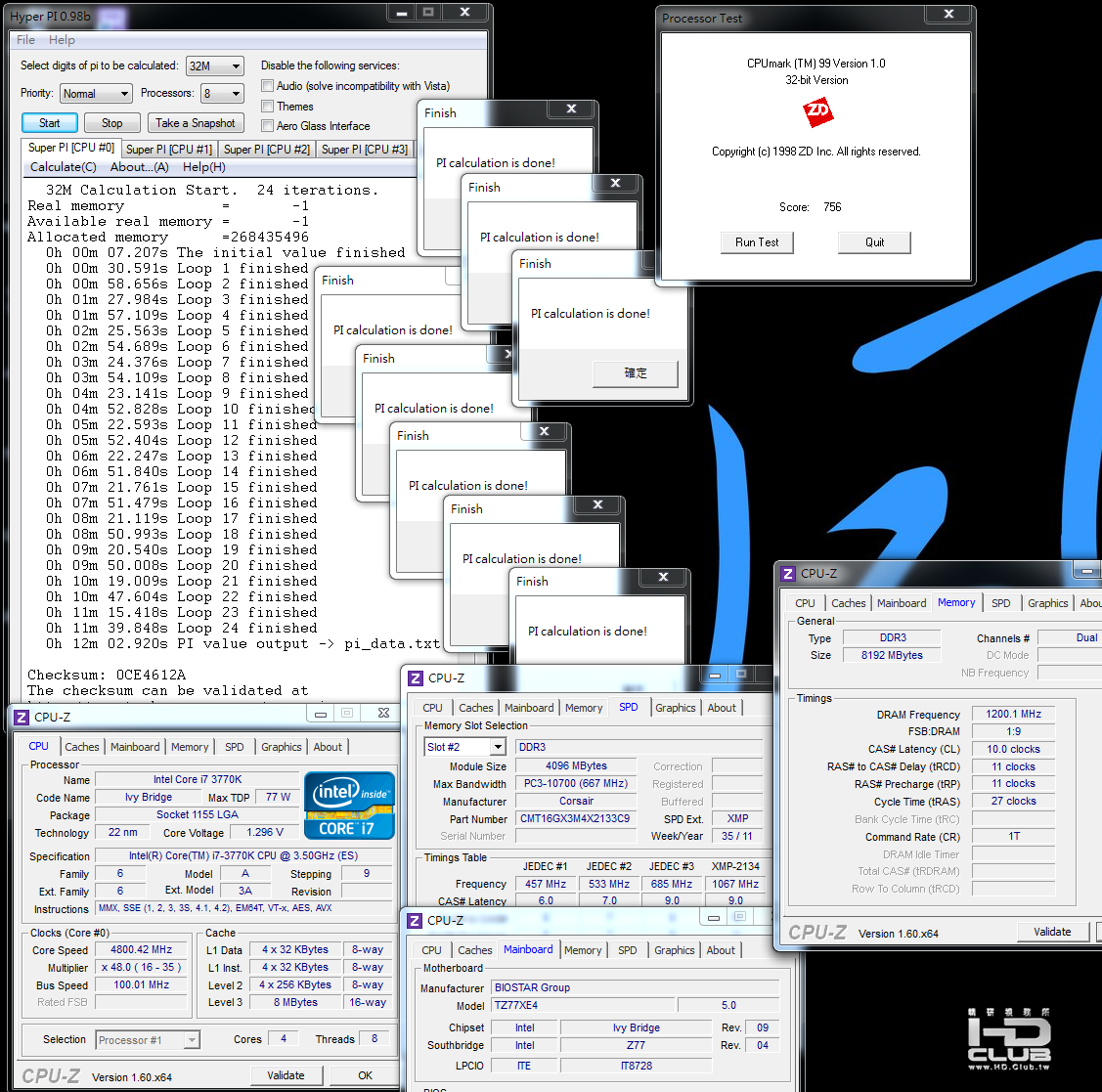Open Caches tab in CPU-Z SPD window
The height and width of the screenshot is (1092, 1102).
476,708
